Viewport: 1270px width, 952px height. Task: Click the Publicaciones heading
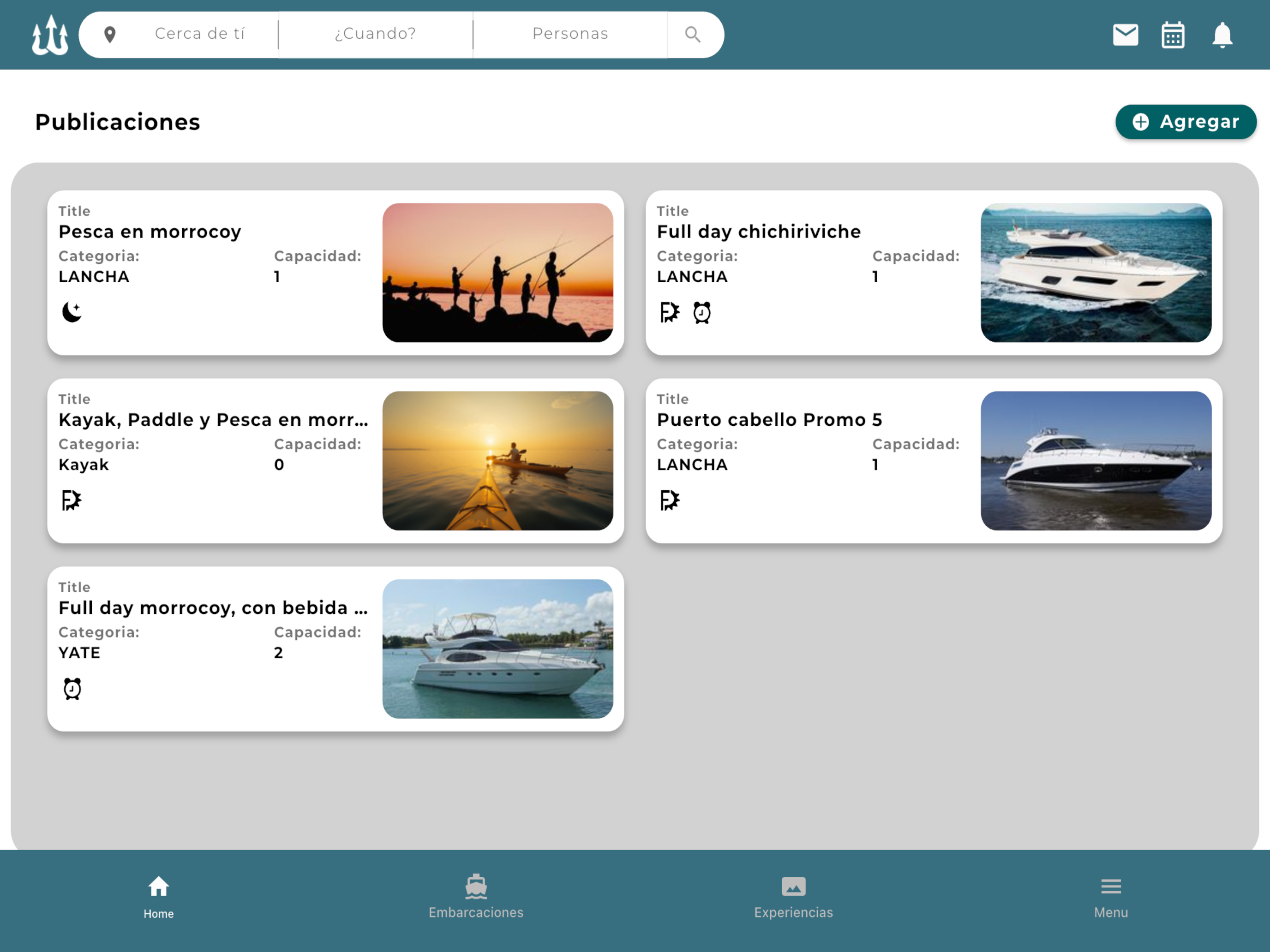[x=118, y=122]
